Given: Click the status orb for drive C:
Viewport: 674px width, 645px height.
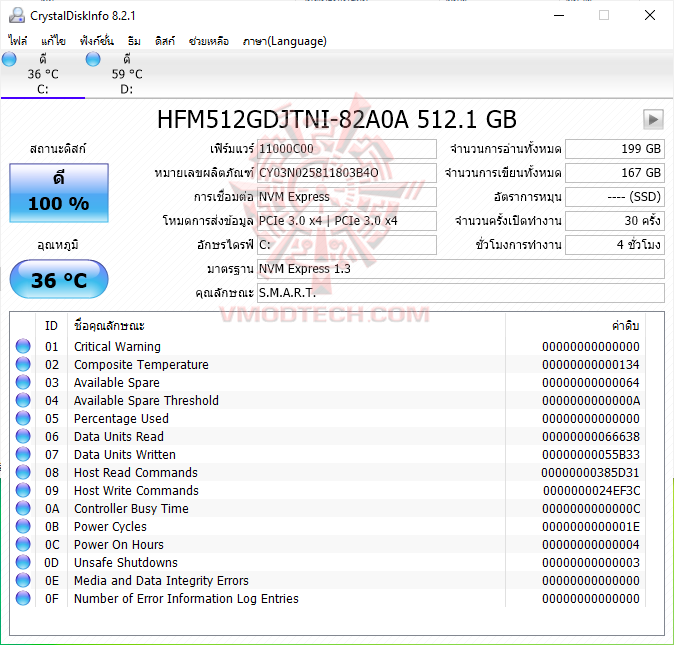Looking at the screenshot, I should click(x=10, y=60).
